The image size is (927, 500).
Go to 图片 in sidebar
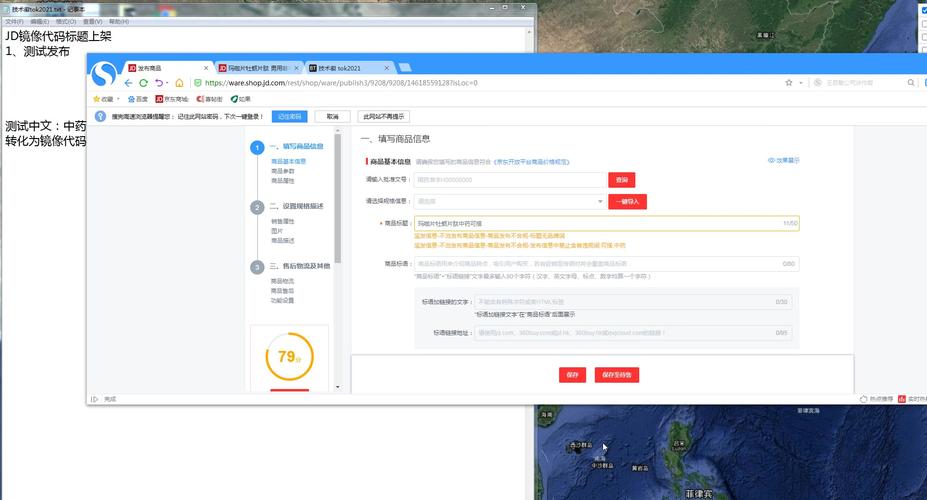(x=277, y=230)
